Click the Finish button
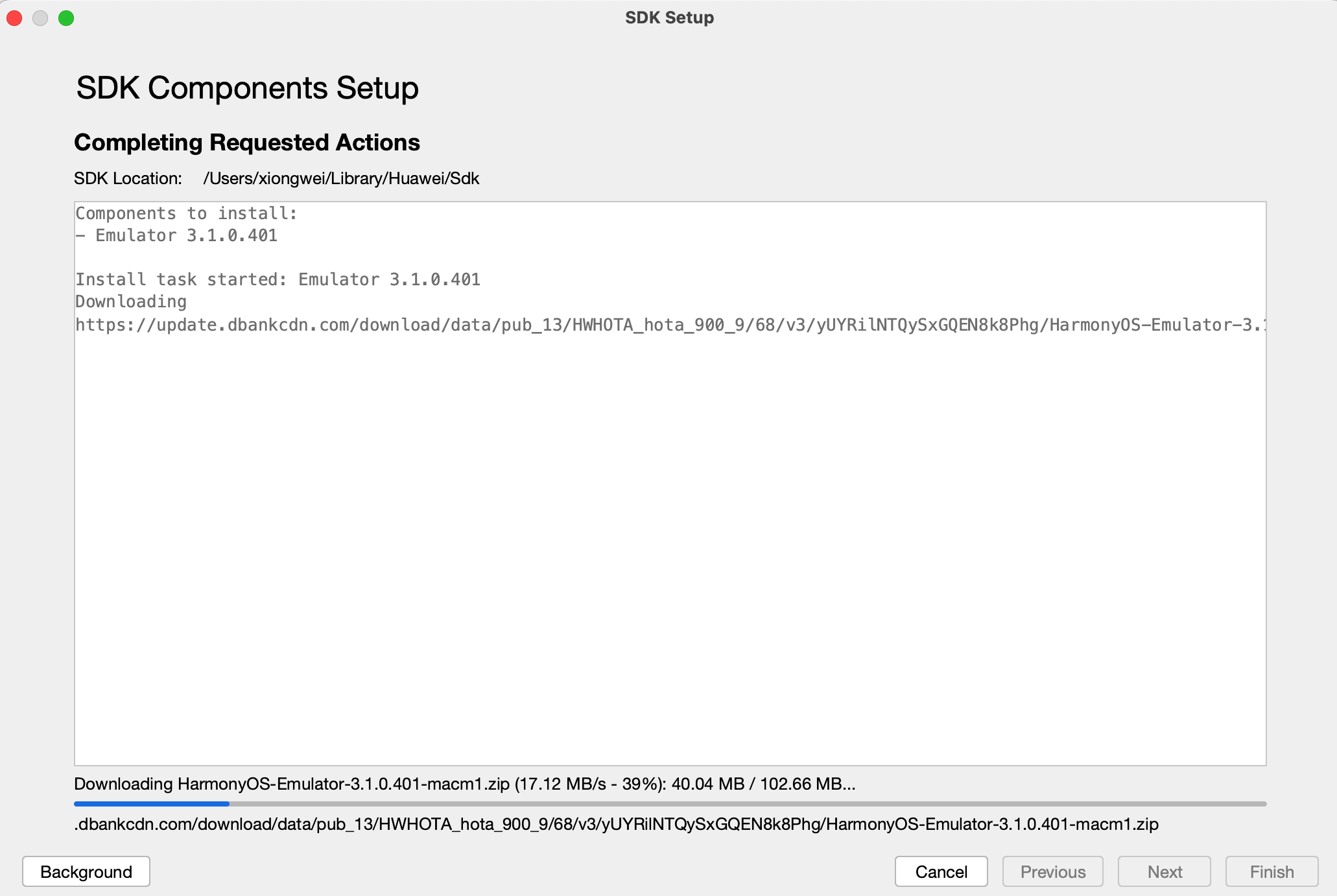The width and height of the screenshot is (1337, 896). tap(1272, 871)
